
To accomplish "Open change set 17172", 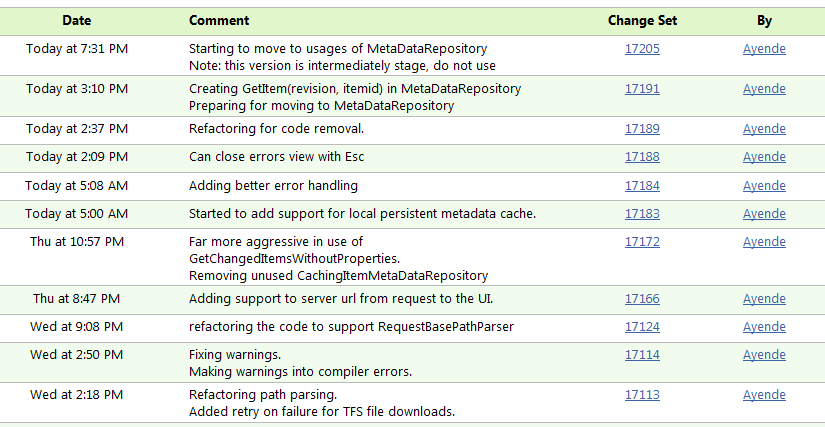I will tap(642, 242).
